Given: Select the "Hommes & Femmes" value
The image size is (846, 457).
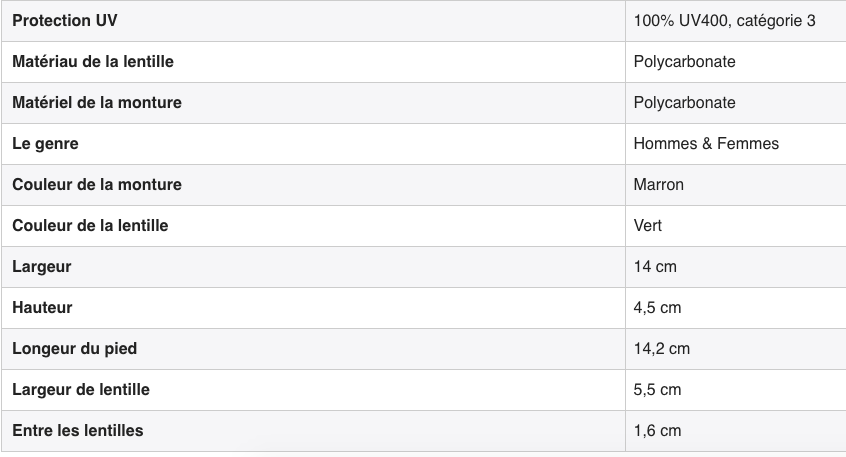Looking at the screenshot, I should click(x=706, y=144).
